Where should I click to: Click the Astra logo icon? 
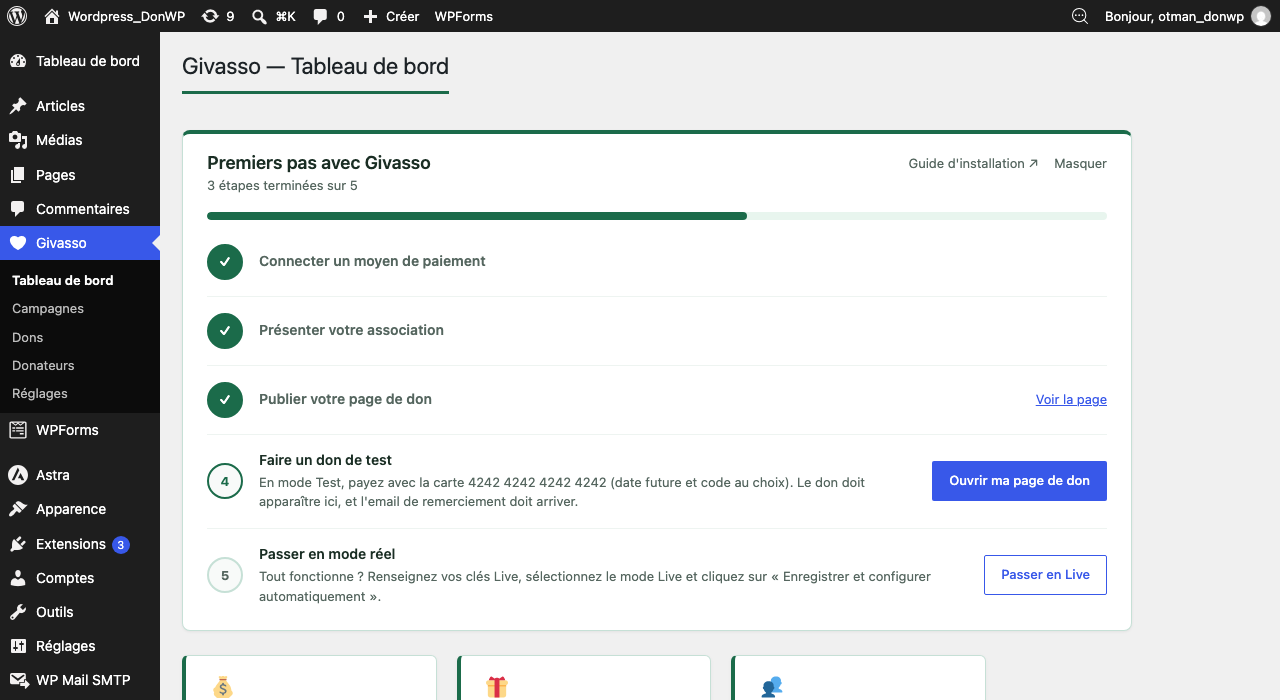click(x=18, y=475)
